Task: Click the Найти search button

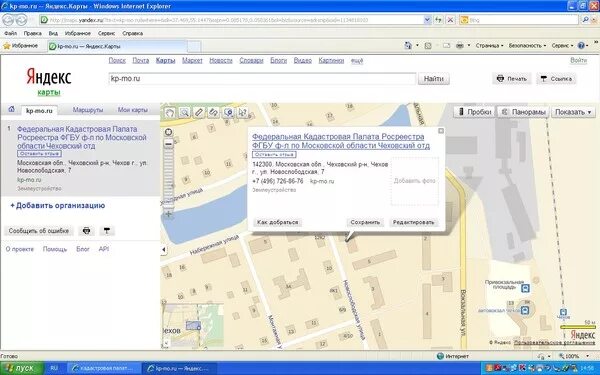Action: (x=434, y=79)
